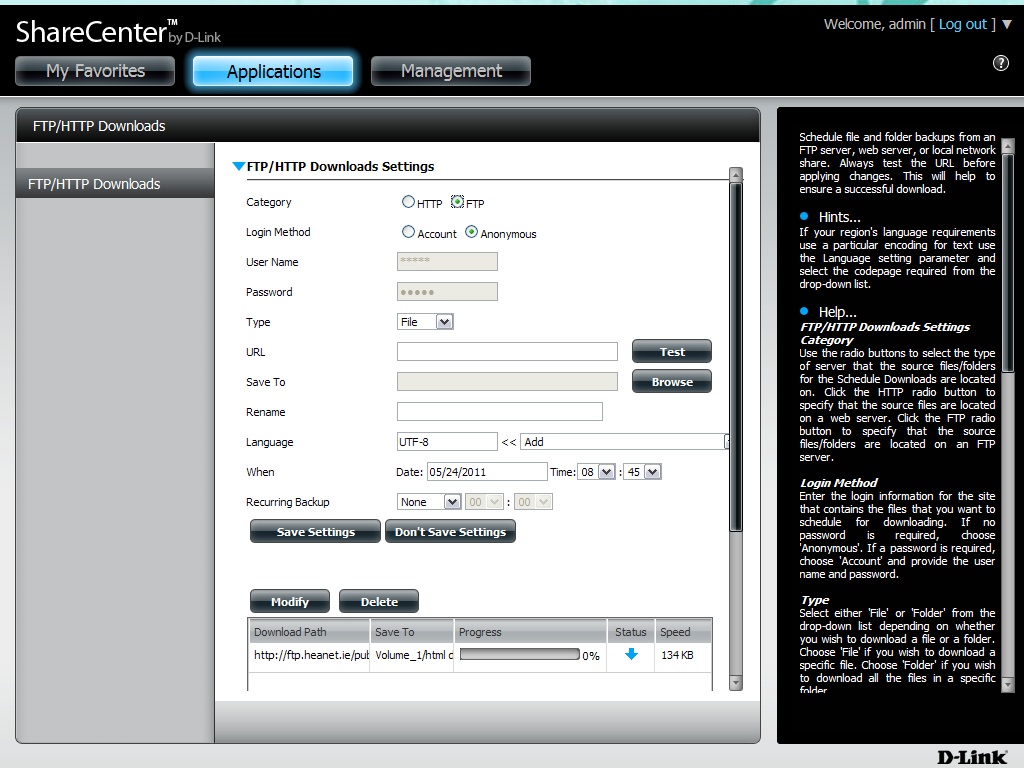The height and width of the screenshot is (768, 1024).
Task: Choose Account login method
Action: tap(408, 232)
